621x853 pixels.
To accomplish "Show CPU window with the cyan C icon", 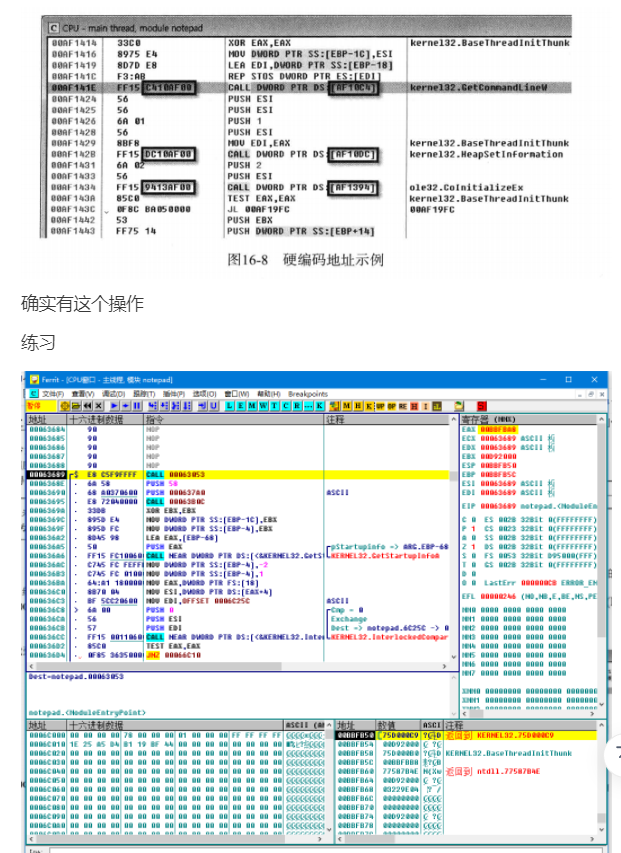I will point(285,405).
